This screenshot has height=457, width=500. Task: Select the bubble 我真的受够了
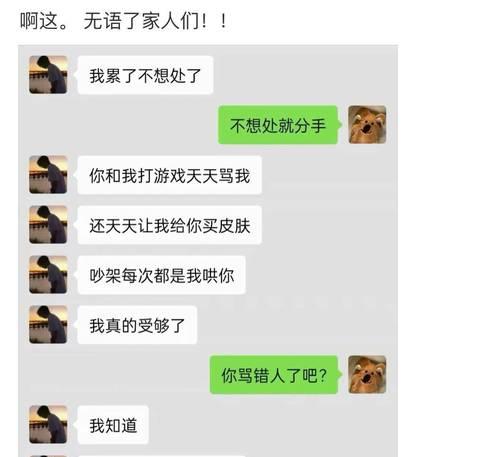pyautogui.click(x=137, y=325)
